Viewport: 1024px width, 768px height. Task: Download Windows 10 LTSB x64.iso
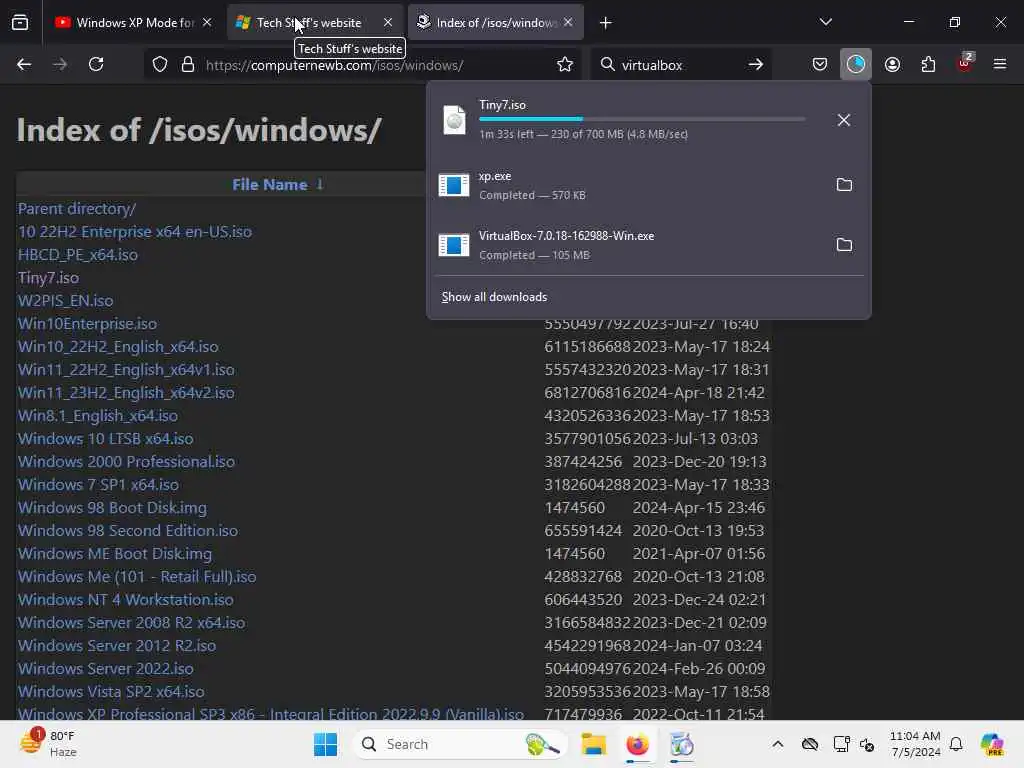[105, 439]
